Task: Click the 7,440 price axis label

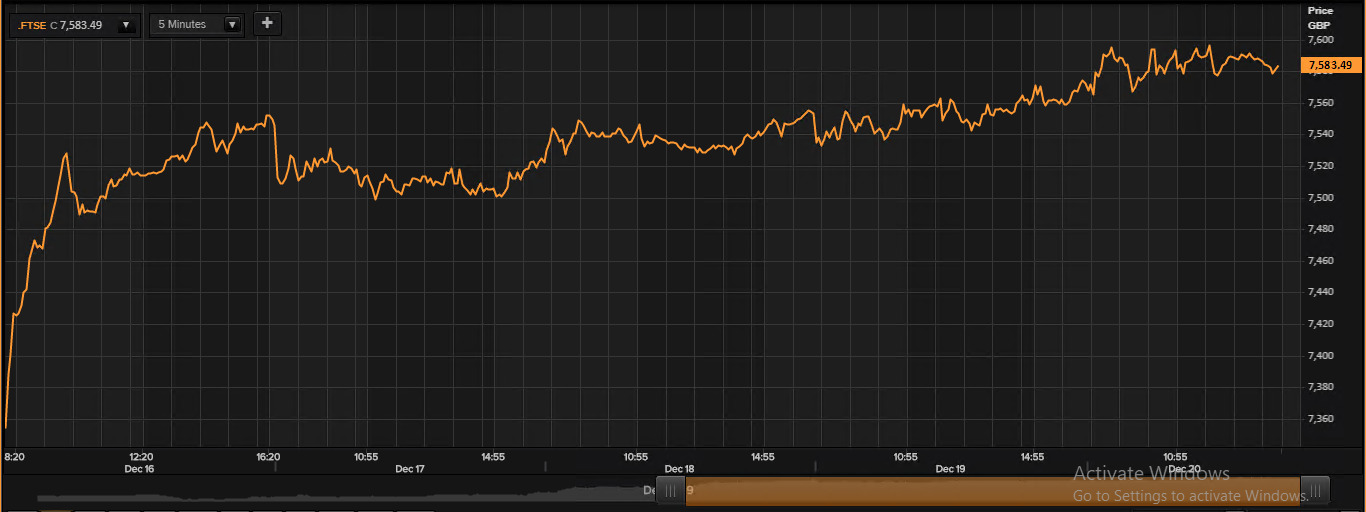Action: click(1320, 292)
